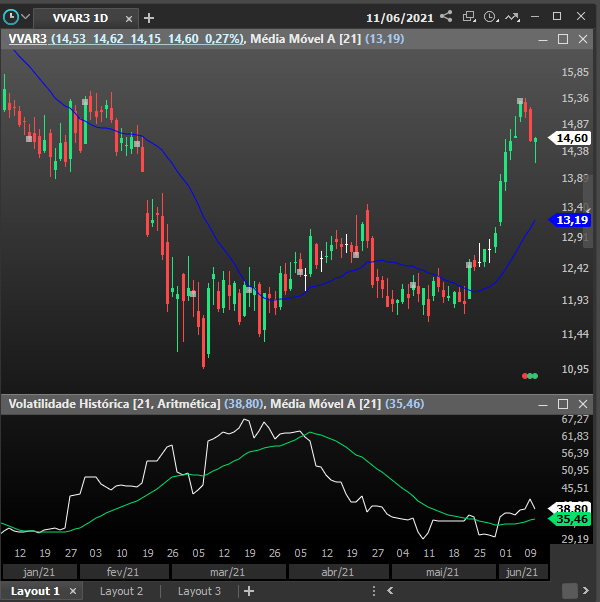Open the three-dot layout options menu

tap(374, 591)
